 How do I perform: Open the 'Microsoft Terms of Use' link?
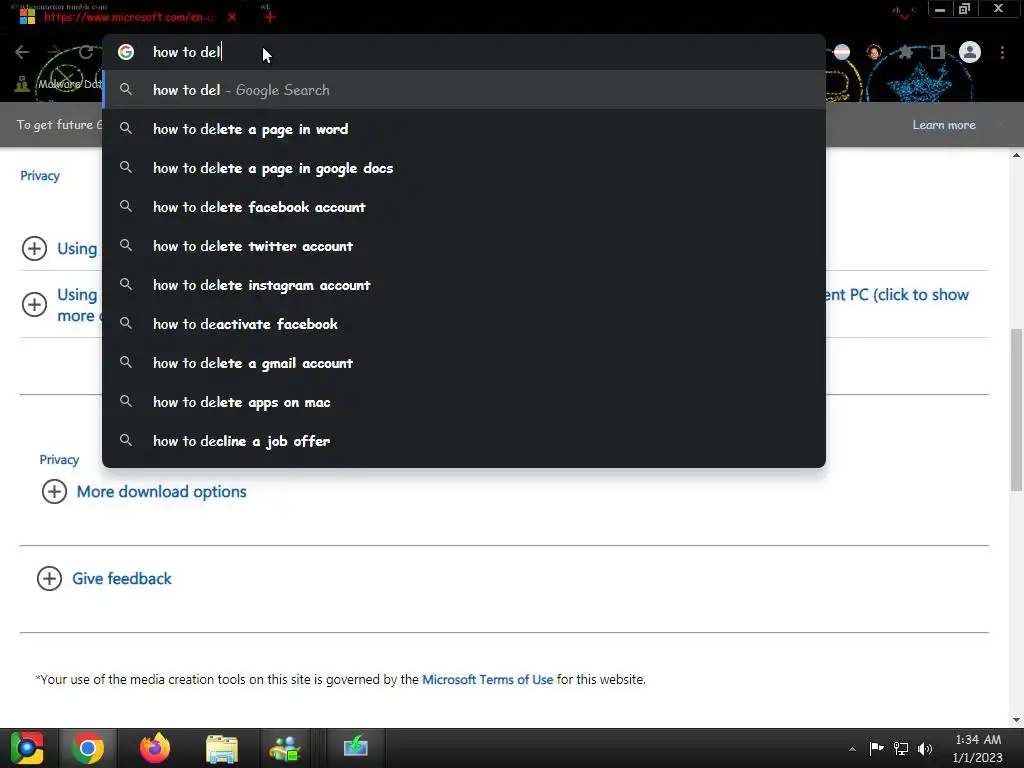487,679
